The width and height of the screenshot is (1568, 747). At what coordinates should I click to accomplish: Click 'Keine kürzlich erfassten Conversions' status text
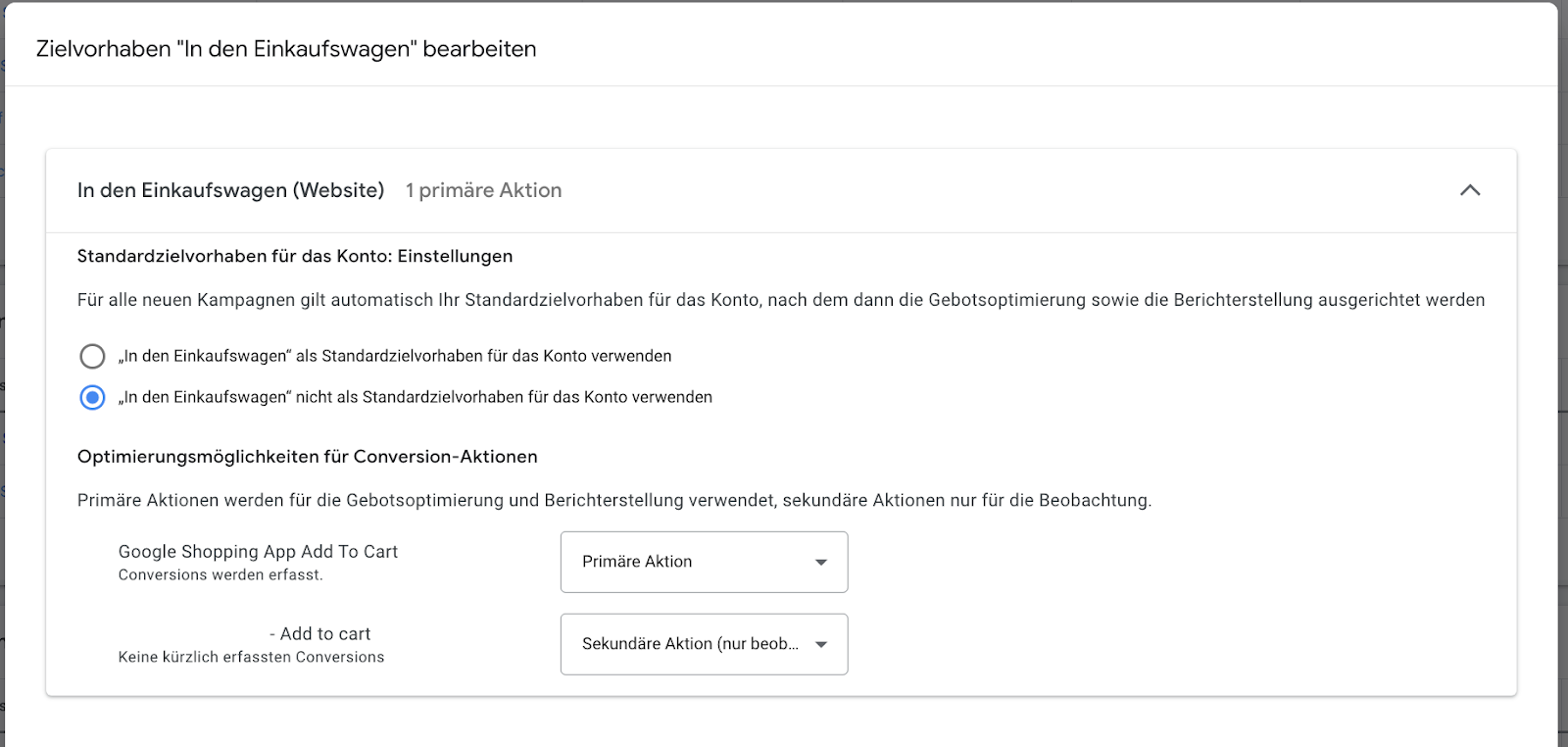point(251,658)
